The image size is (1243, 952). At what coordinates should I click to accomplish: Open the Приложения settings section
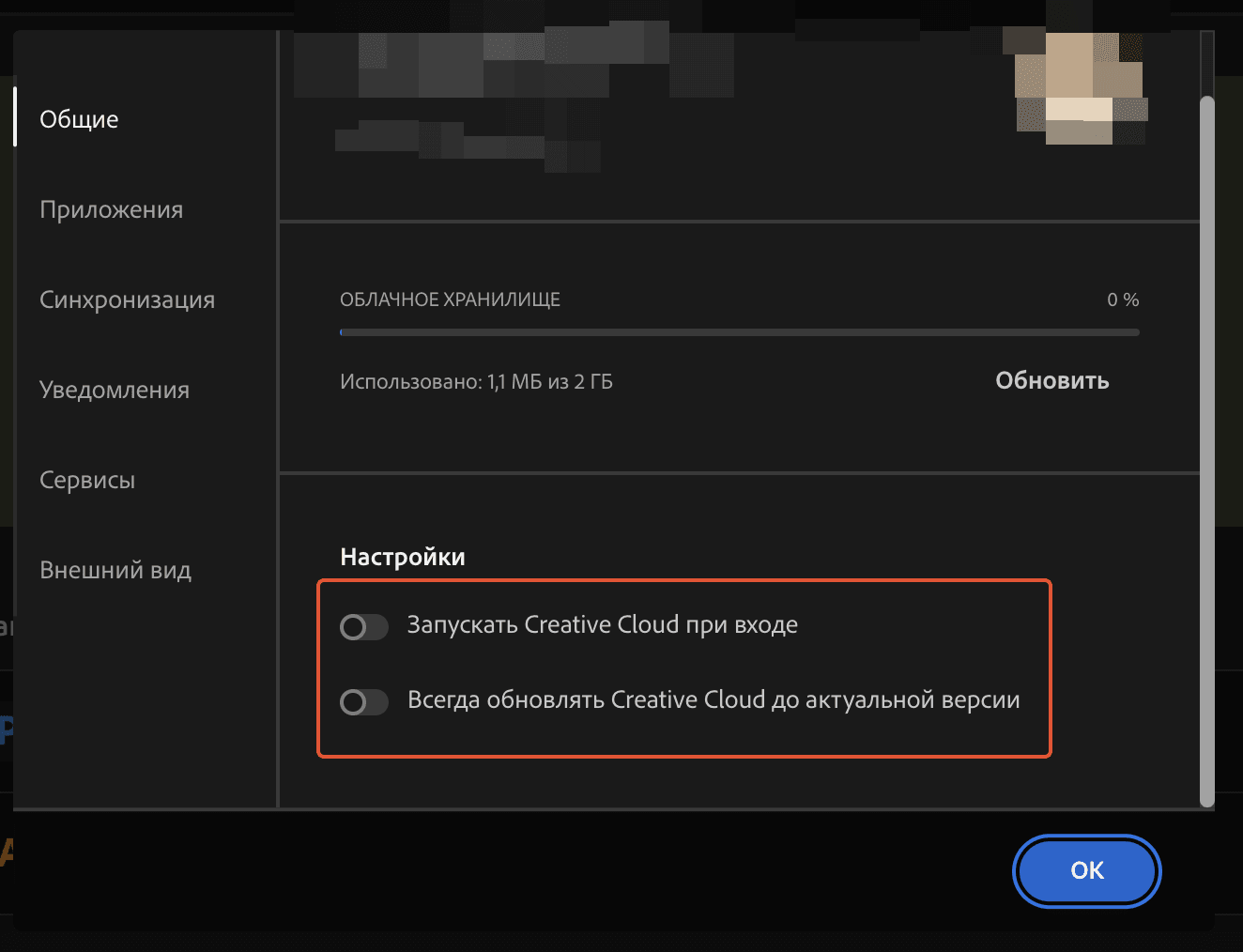[111, 209]
